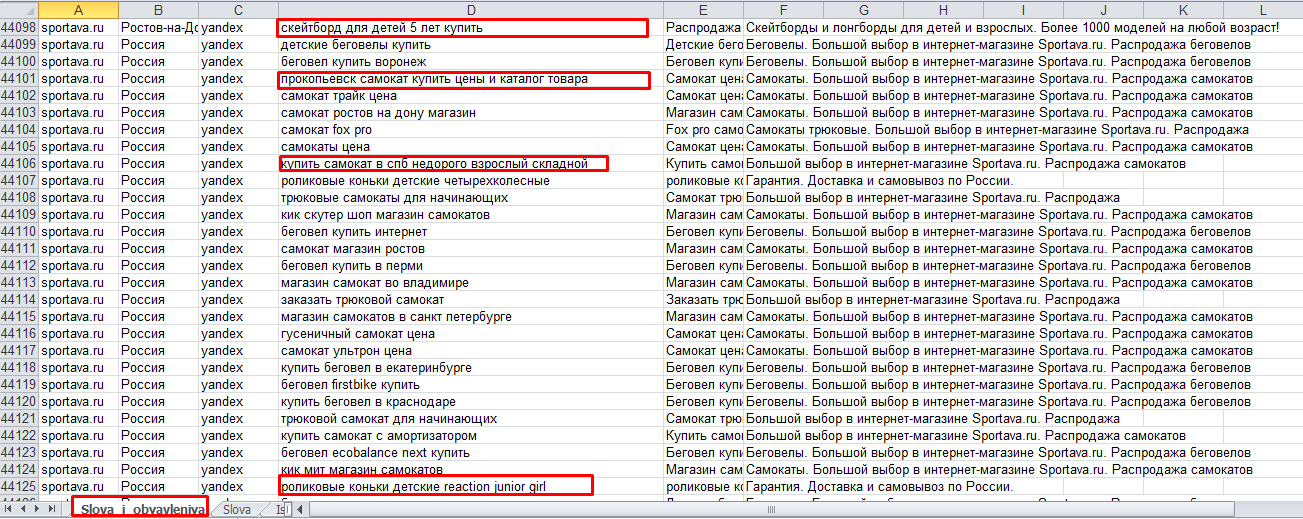The image size is (1303, 519).
Task: Click cell 'прокопьевск самокат купить цены и каталог товара'
Action: tap(470, 79)
